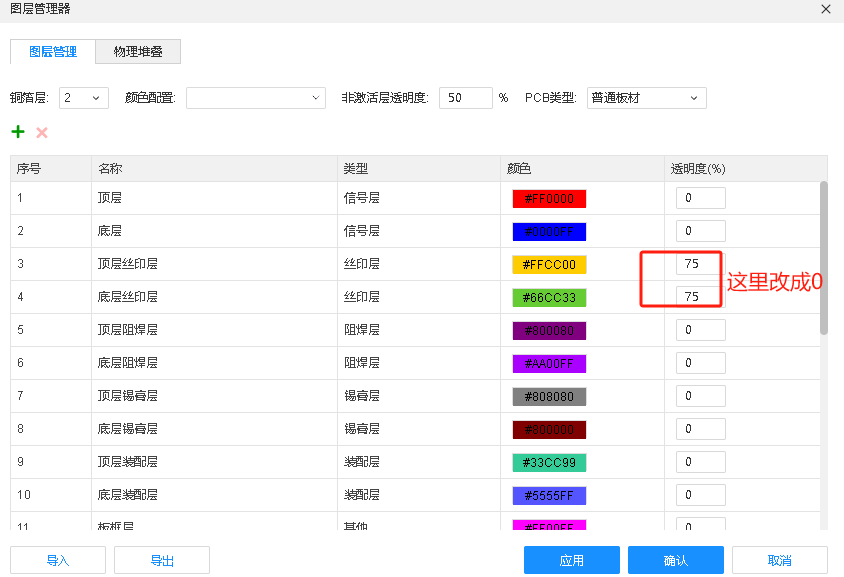844x577 pixels.
Task: Switch to the 图层管理 tab
Action: click(53, 52)
